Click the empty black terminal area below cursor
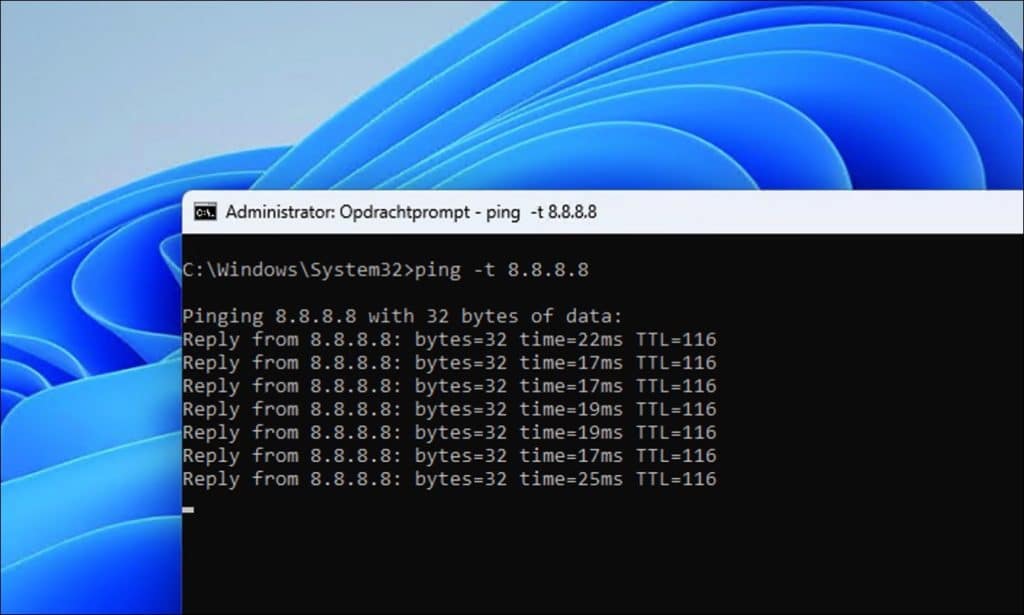The height and width of the screenshot is (615, 1024). (x=600, y=565)
